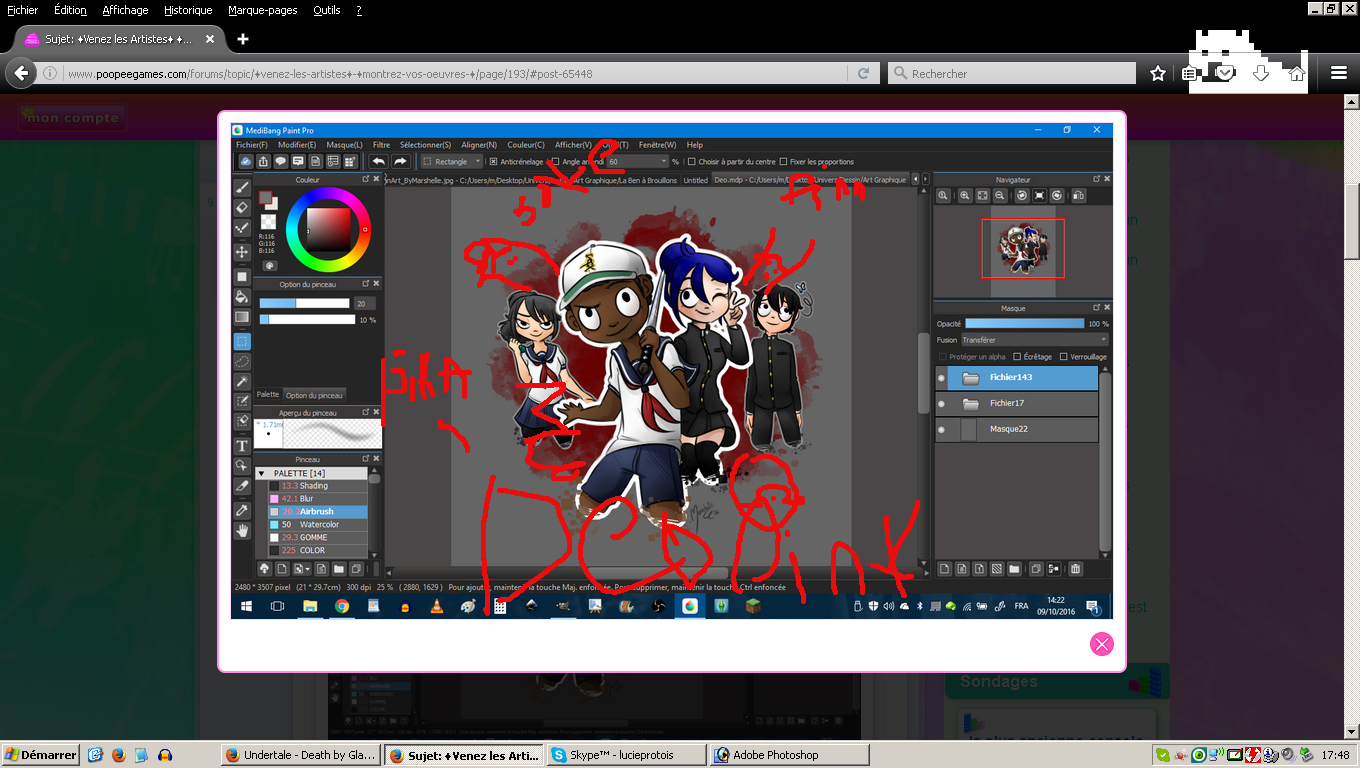Choose the Gradient tool in MediBang
This screenshot has width=1360, height=768.
[x=242, y=317]
